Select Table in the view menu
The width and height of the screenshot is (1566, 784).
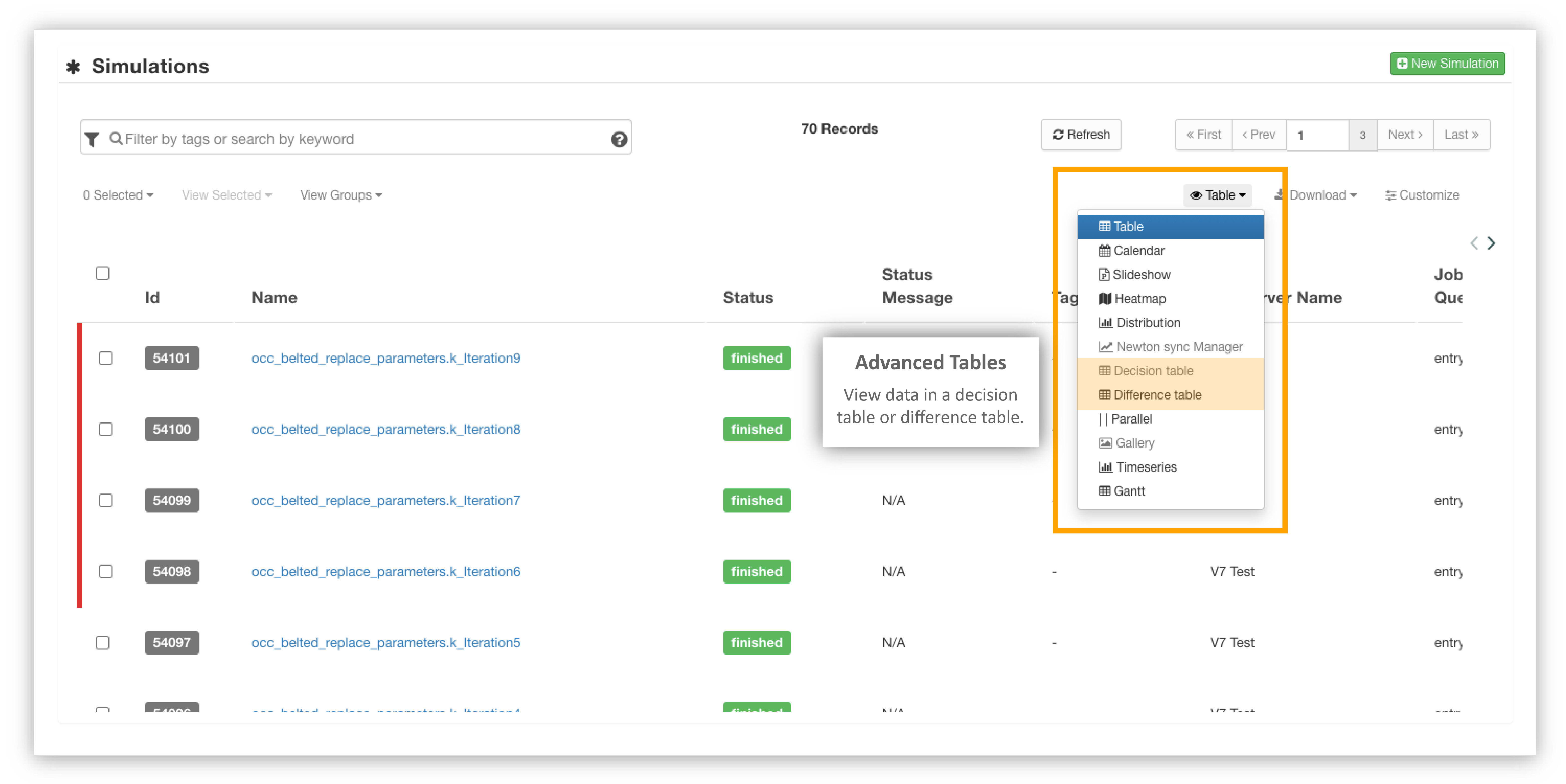tap(1170, 227)
